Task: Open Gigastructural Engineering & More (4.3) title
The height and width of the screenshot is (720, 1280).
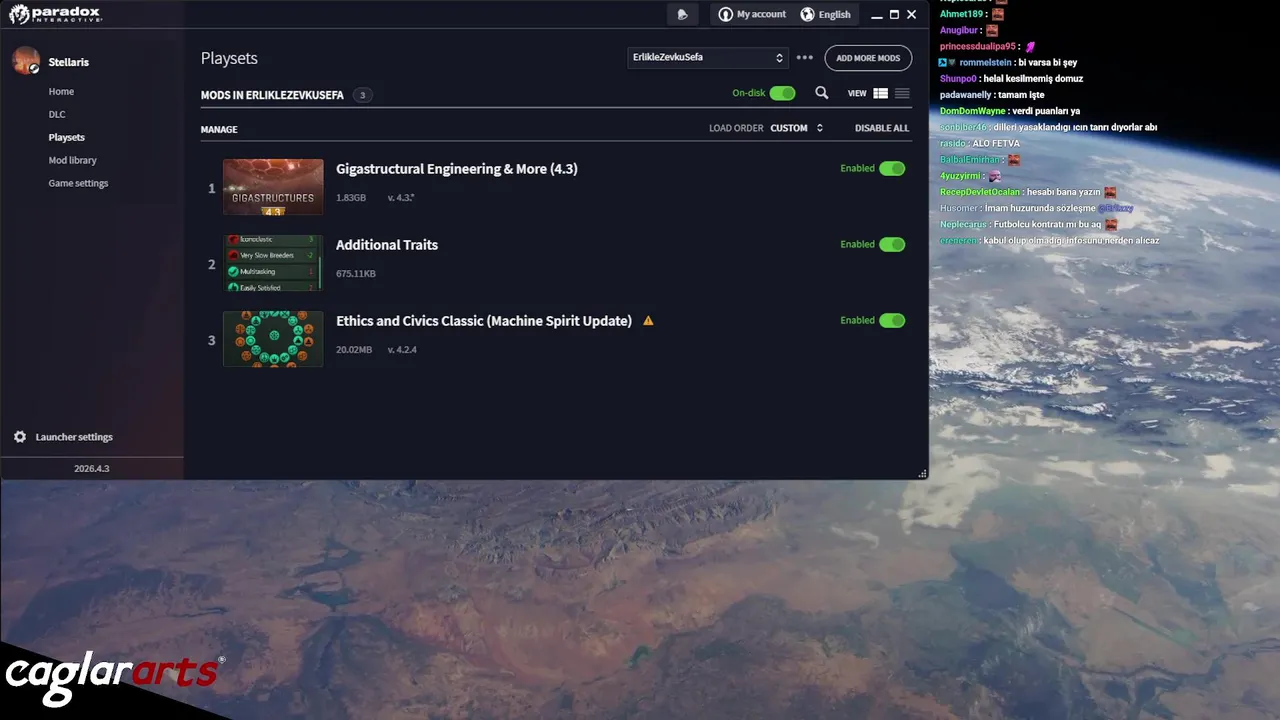Action: pos(457,169)
